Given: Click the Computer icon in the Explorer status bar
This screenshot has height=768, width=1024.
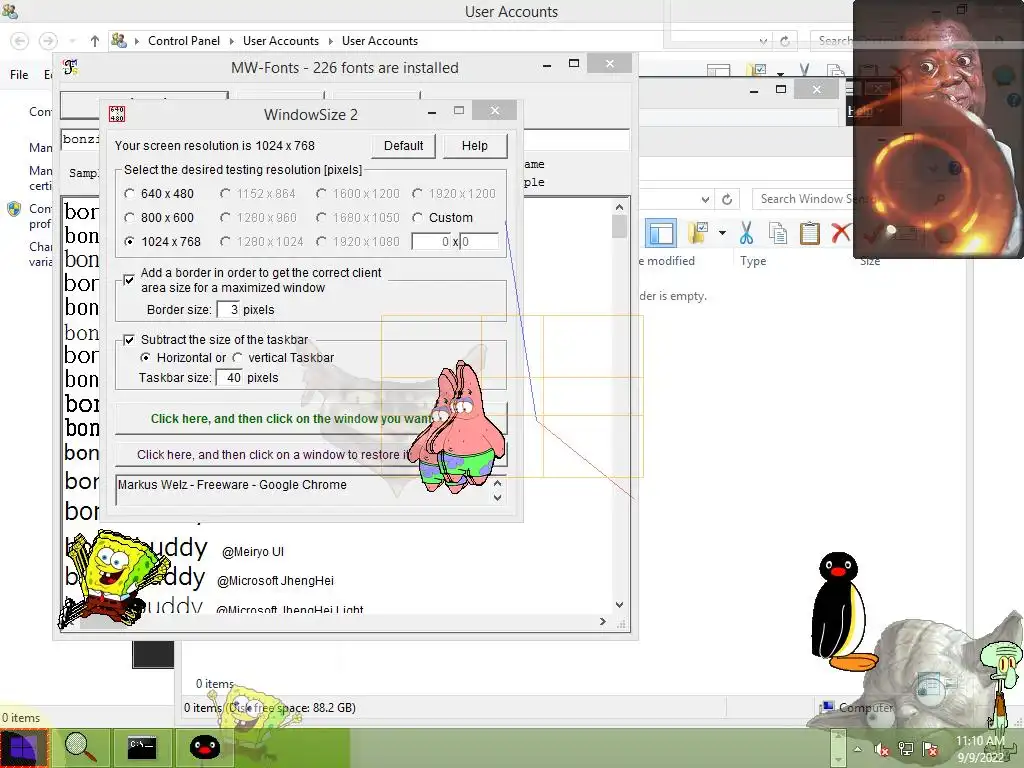Looking at the screenshot, I should pyautogui.click(x=828, y=707).
